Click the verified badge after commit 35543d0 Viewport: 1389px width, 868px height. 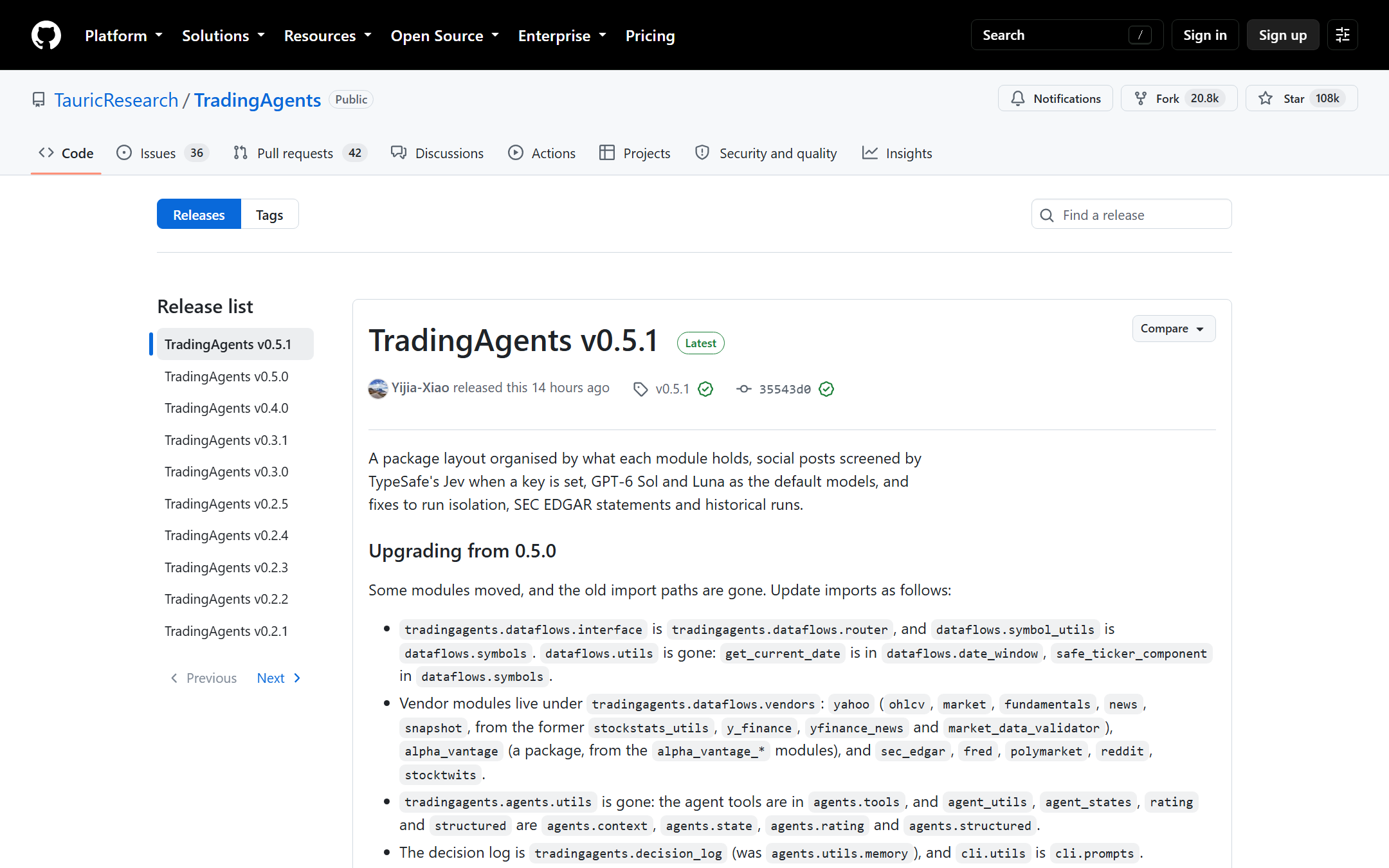click(x=826, y=389)
